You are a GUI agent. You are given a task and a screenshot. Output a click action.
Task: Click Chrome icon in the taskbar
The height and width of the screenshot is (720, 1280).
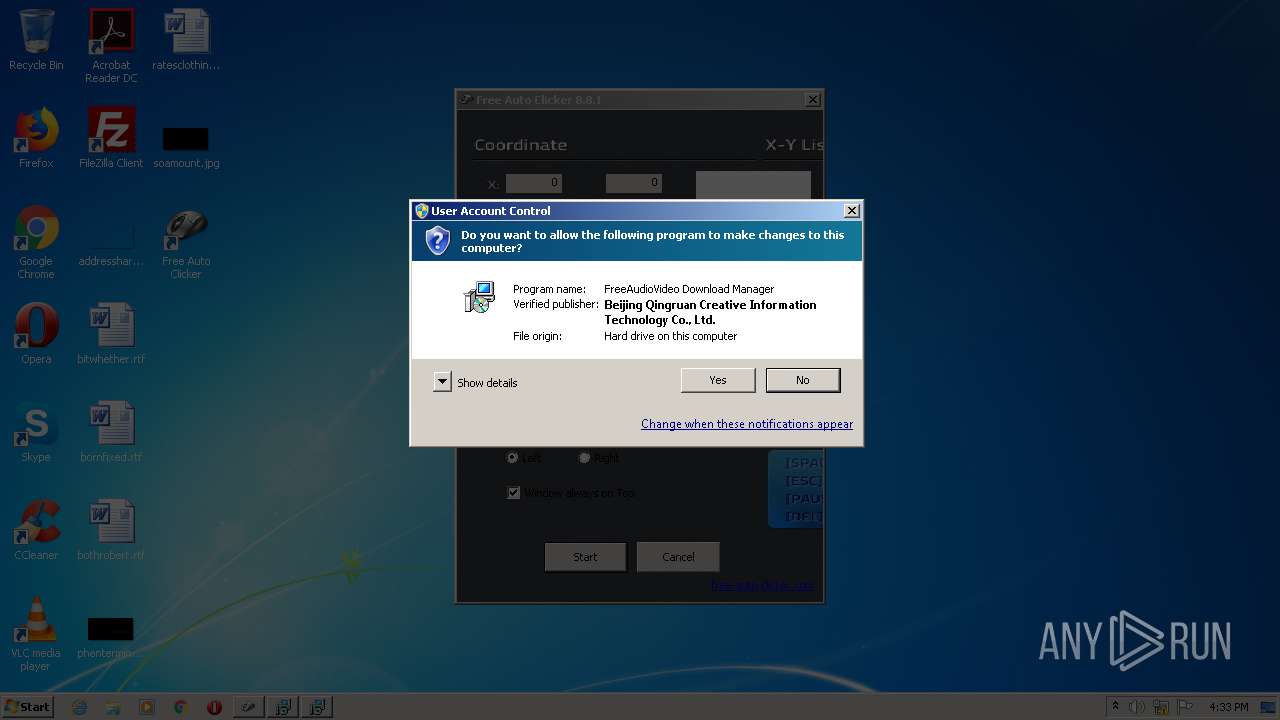(x=180, y=707)
